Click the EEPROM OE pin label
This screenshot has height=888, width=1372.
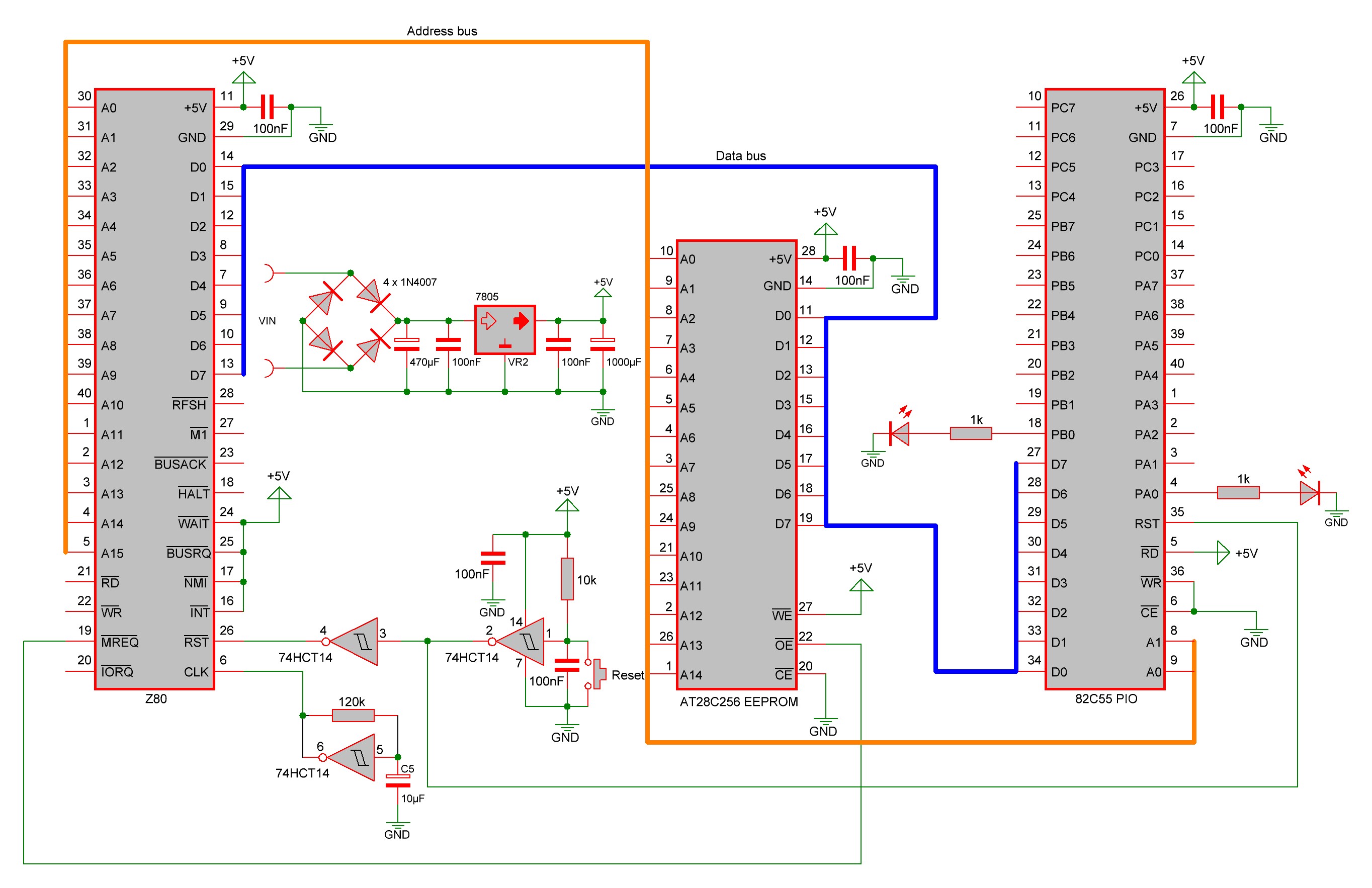tap(784, 644)
